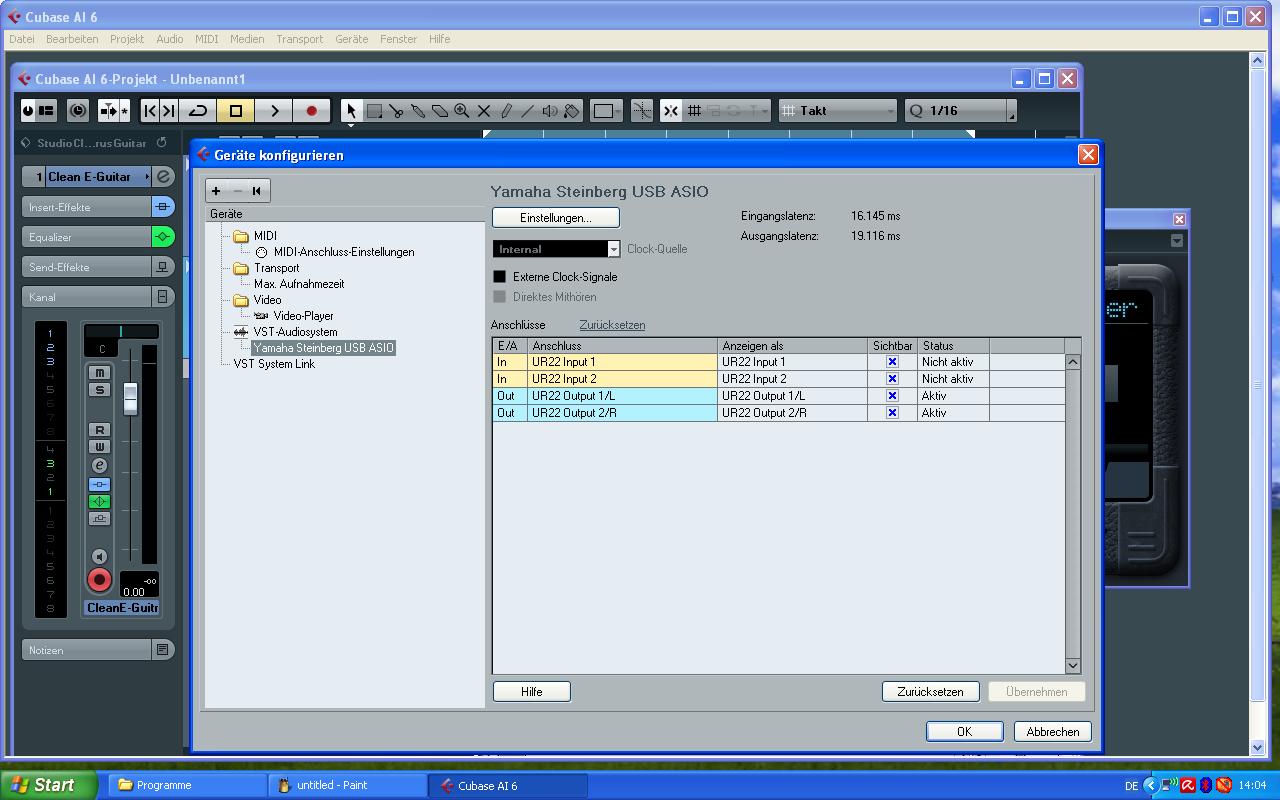Enable Read automation R button
Viewport: 1280px width, 800px height.
tap(99, 430)
